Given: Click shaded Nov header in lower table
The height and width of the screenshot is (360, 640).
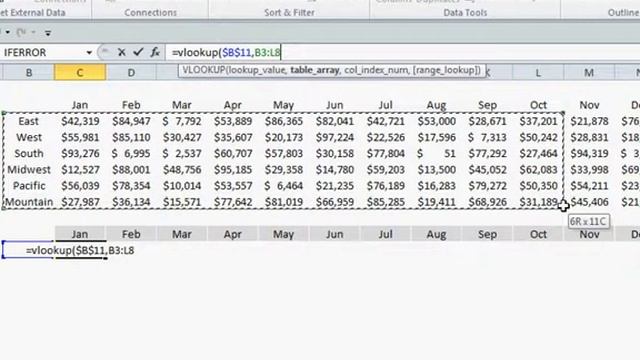Looking at the screenshot, I should coord(589,234).
